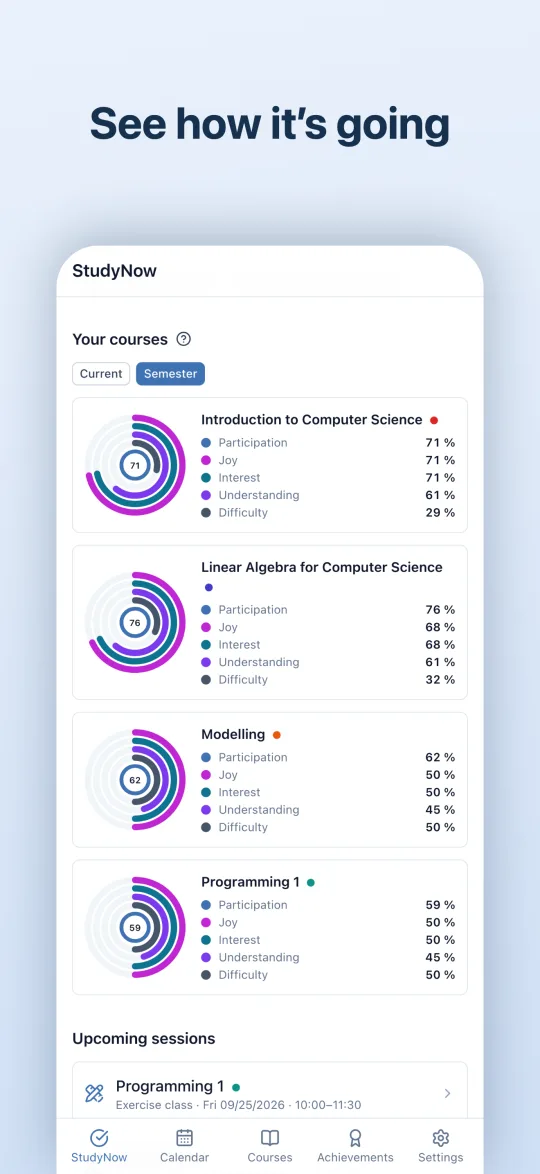Image resolution: width=540 pixels, height=1174 pixels.
Task: Click the orange dot beside Modelling
Action: pos(276,734)
